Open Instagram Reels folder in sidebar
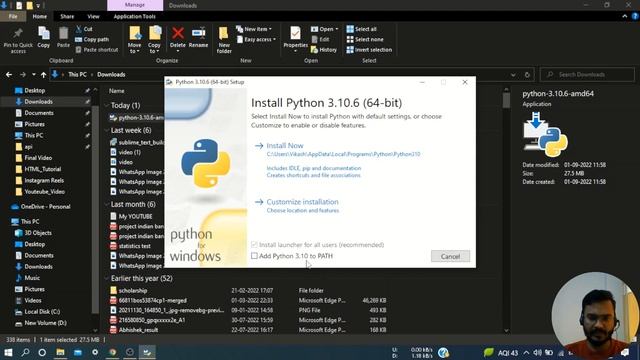Image resolution: width=640 pixels, height=360 pixels. click(x=44, y=180)
